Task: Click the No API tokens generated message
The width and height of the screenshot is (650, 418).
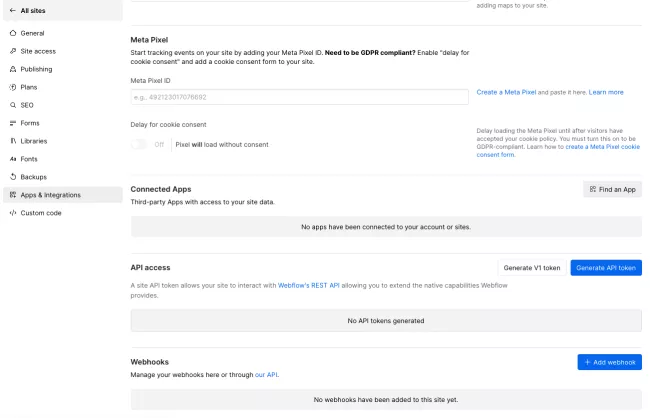Action: (386, 321)
